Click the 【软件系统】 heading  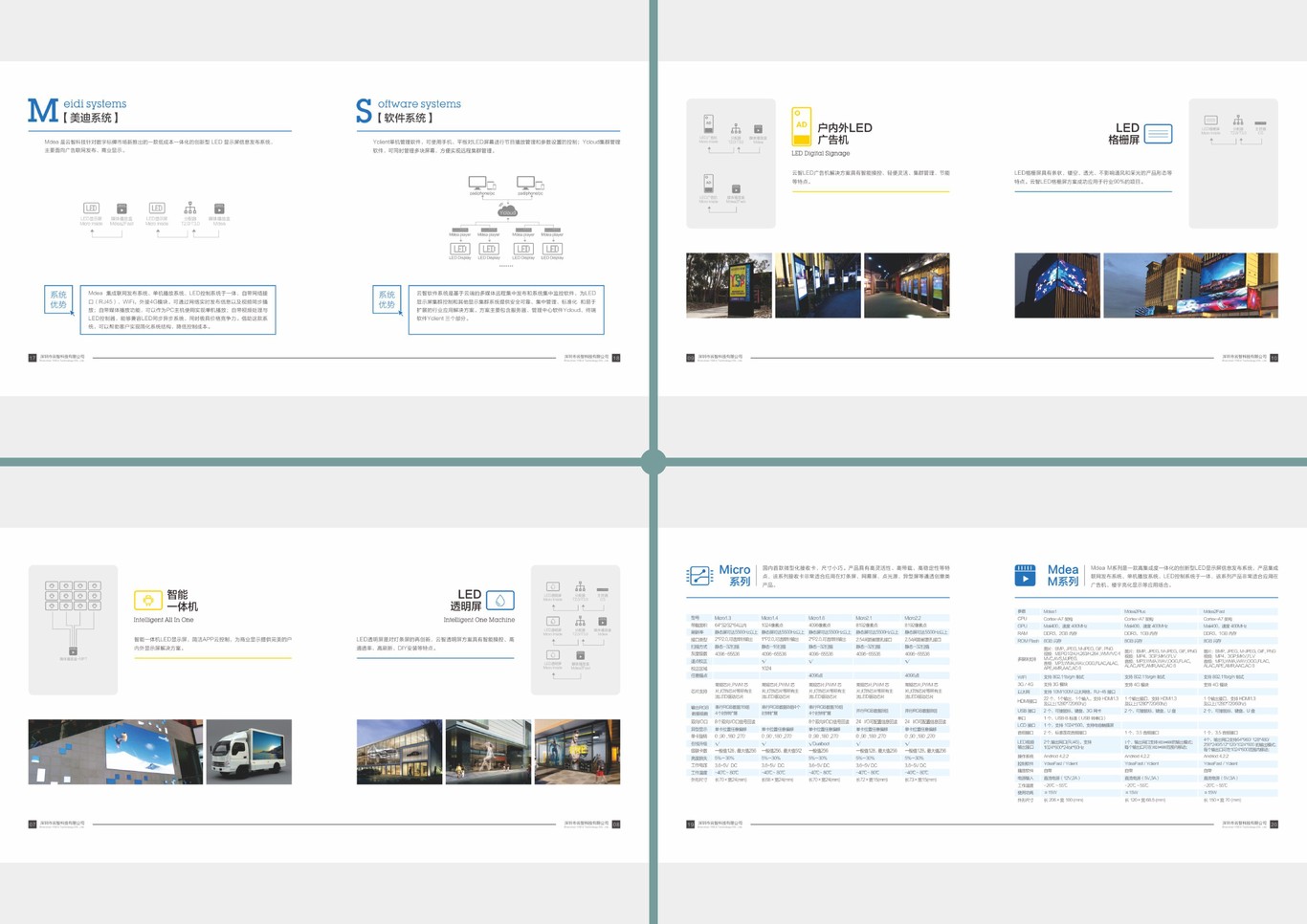pos(406,118)
